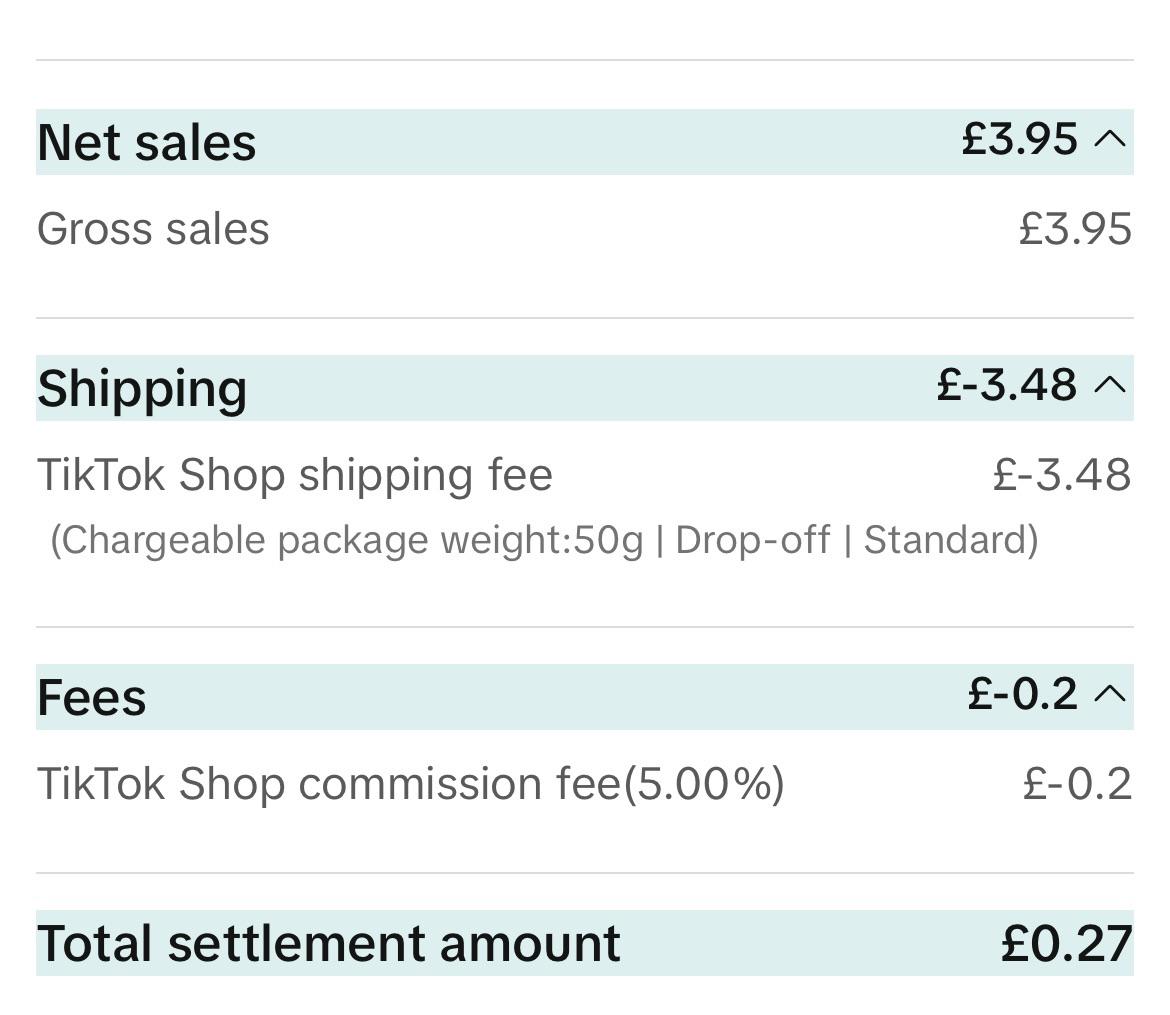Click the Gross sales label
1170x1015 pixels.
coord(152,228)
